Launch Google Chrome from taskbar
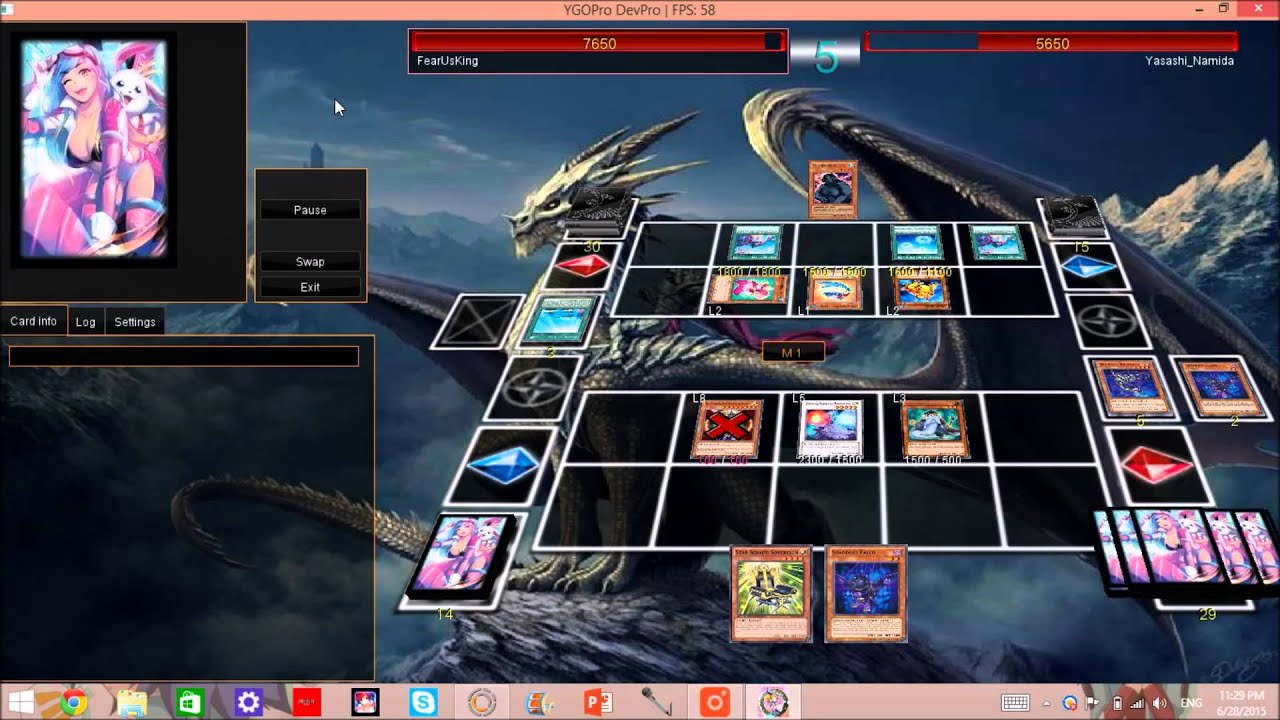Screen dimensions: 1280x720 tap(72, 703)
